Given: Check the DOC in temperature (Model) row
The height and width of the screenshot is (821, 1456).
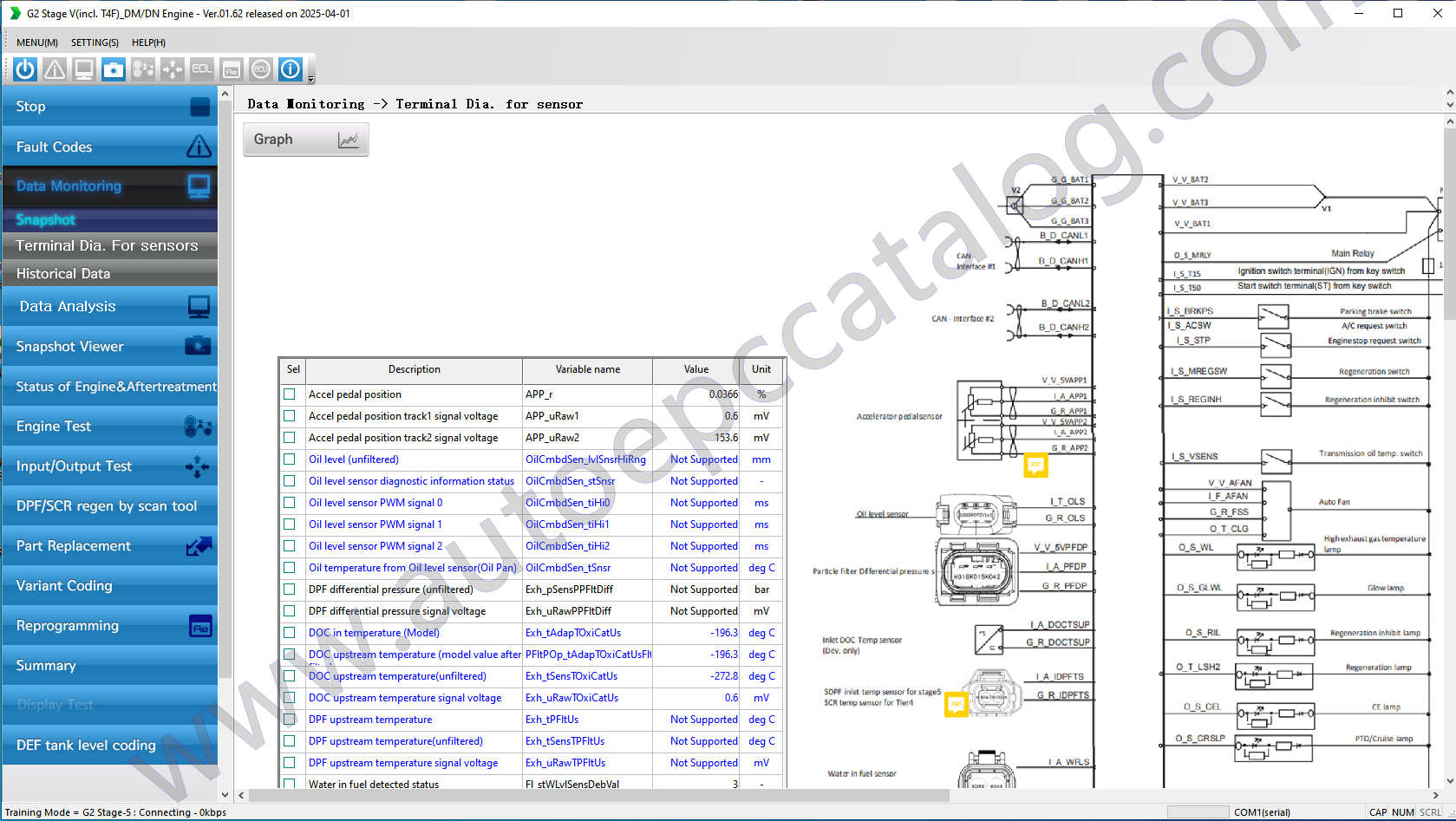Looking at the screenshot, I should click(x=290, y=633).
